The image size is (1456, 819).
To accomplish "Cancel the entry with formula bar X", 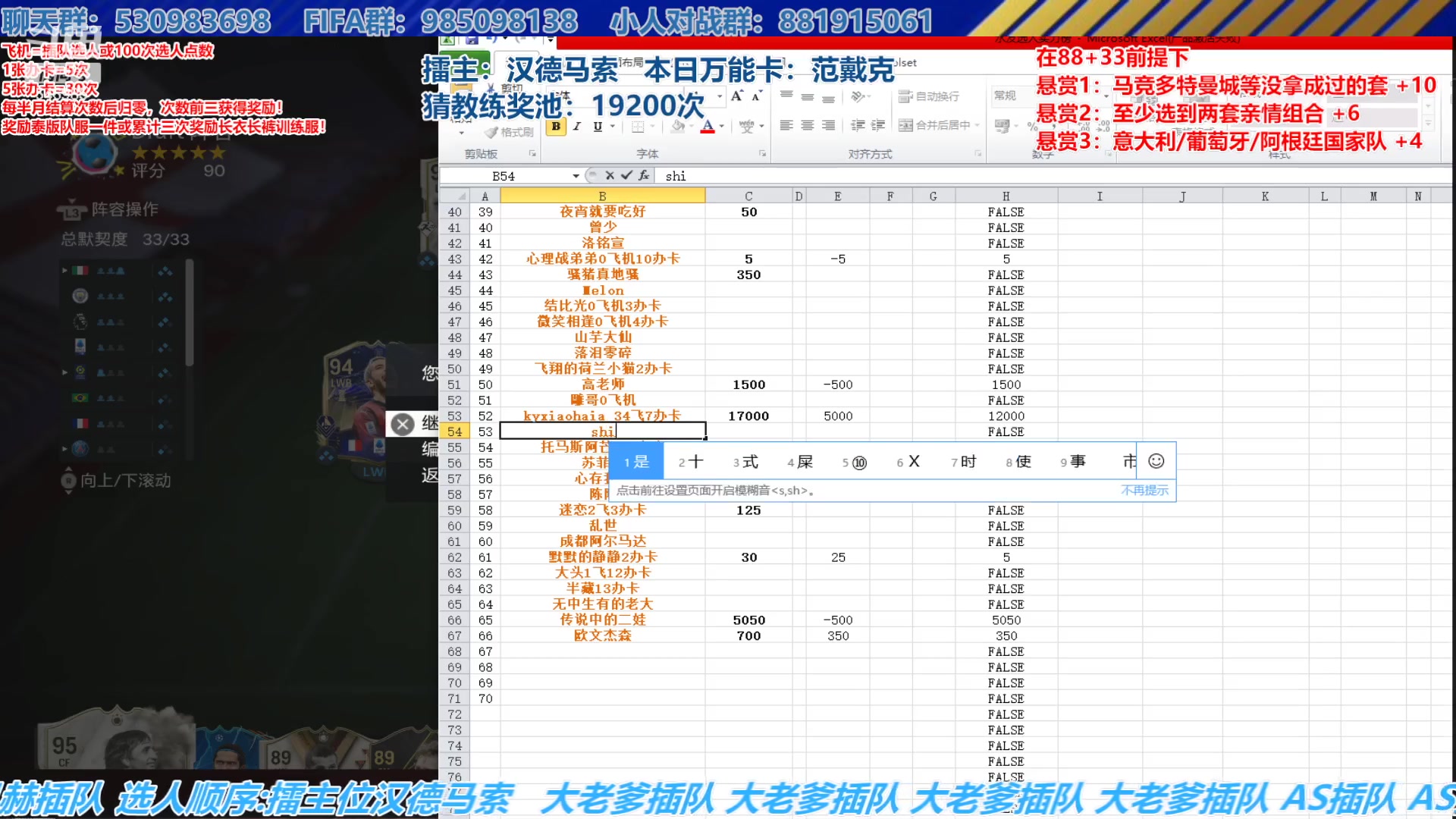I will coord(610,176).
